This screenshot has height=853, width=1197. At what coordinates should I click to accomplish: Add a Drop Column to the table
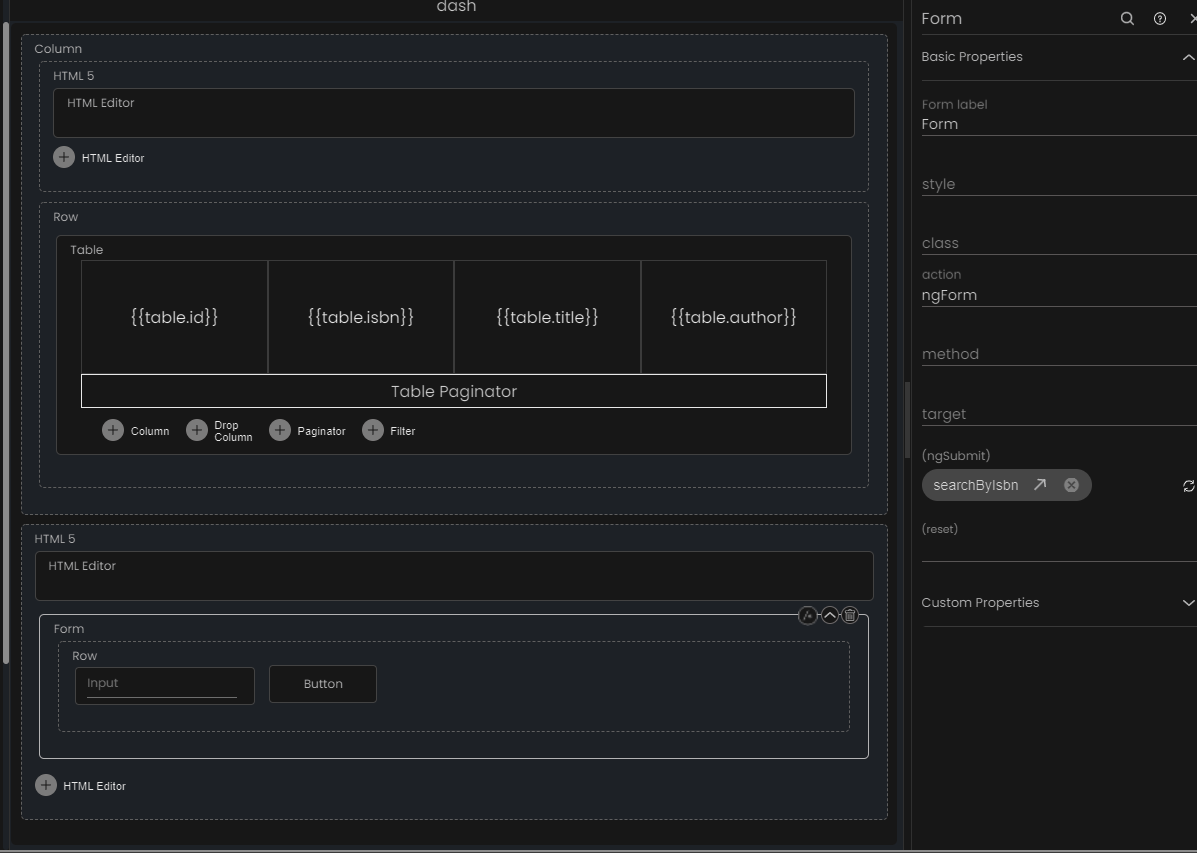[197, 431]
